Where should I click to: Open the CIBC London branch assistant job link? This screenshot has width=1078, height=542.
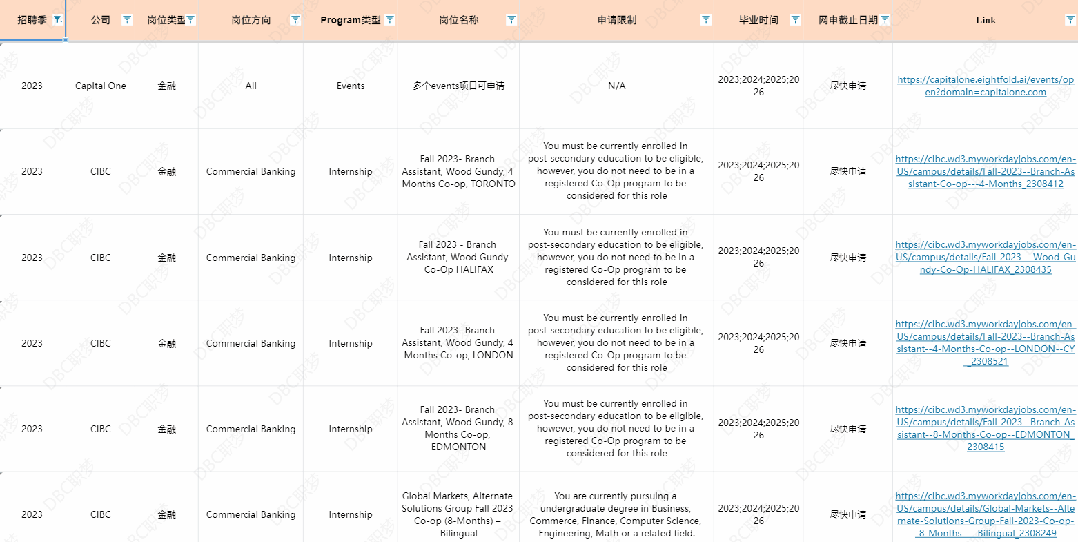pos(985,343)
